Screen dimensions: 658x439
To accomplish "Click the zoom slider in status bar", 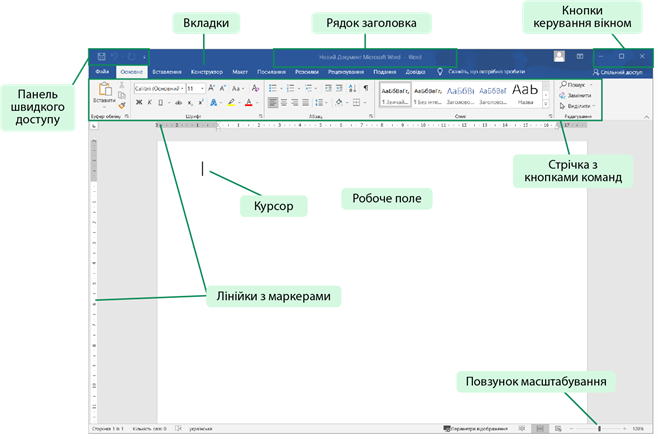I will tap(598, 427).
